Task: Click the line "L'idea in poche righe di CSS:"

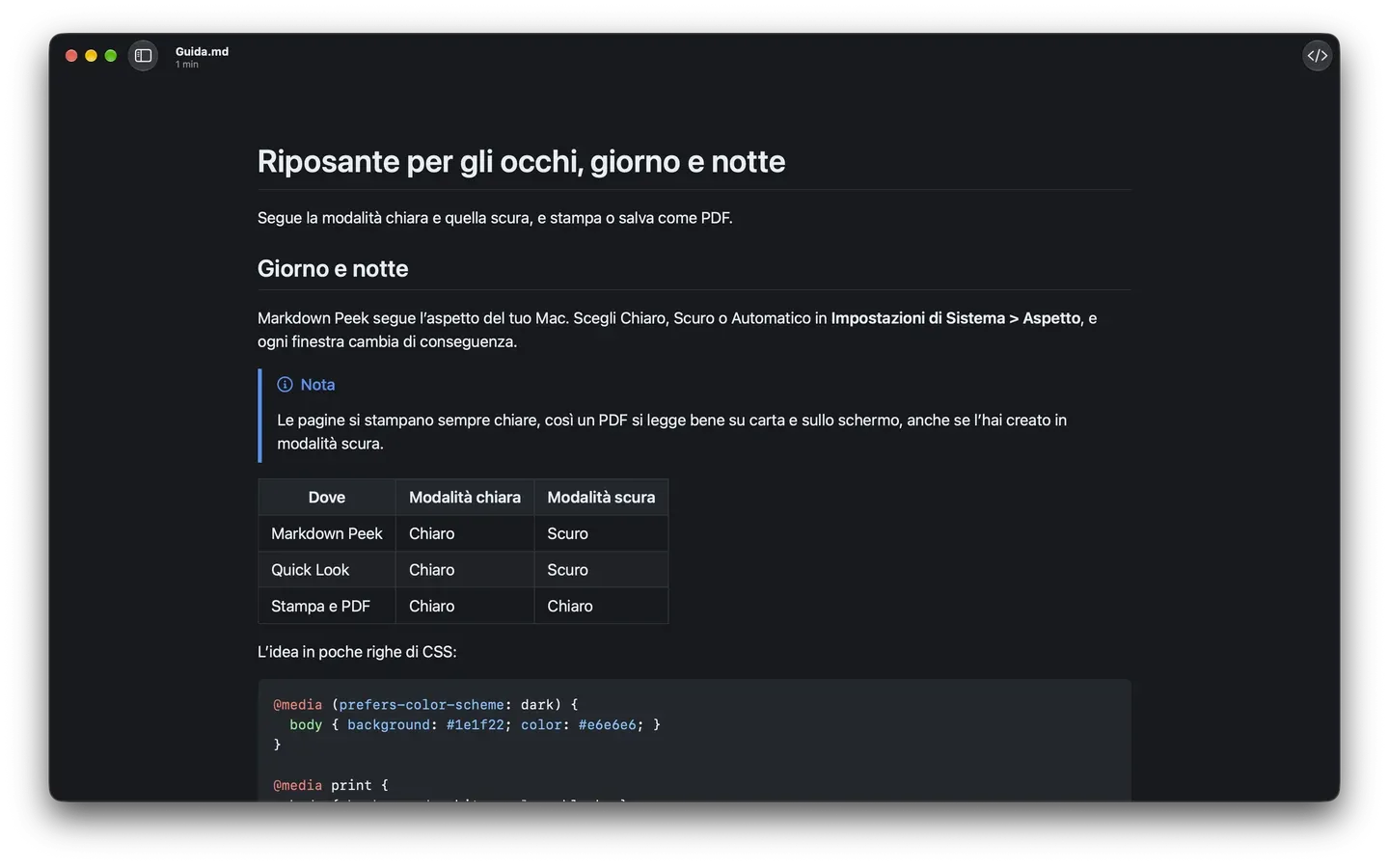Action: tap(357, 652)
